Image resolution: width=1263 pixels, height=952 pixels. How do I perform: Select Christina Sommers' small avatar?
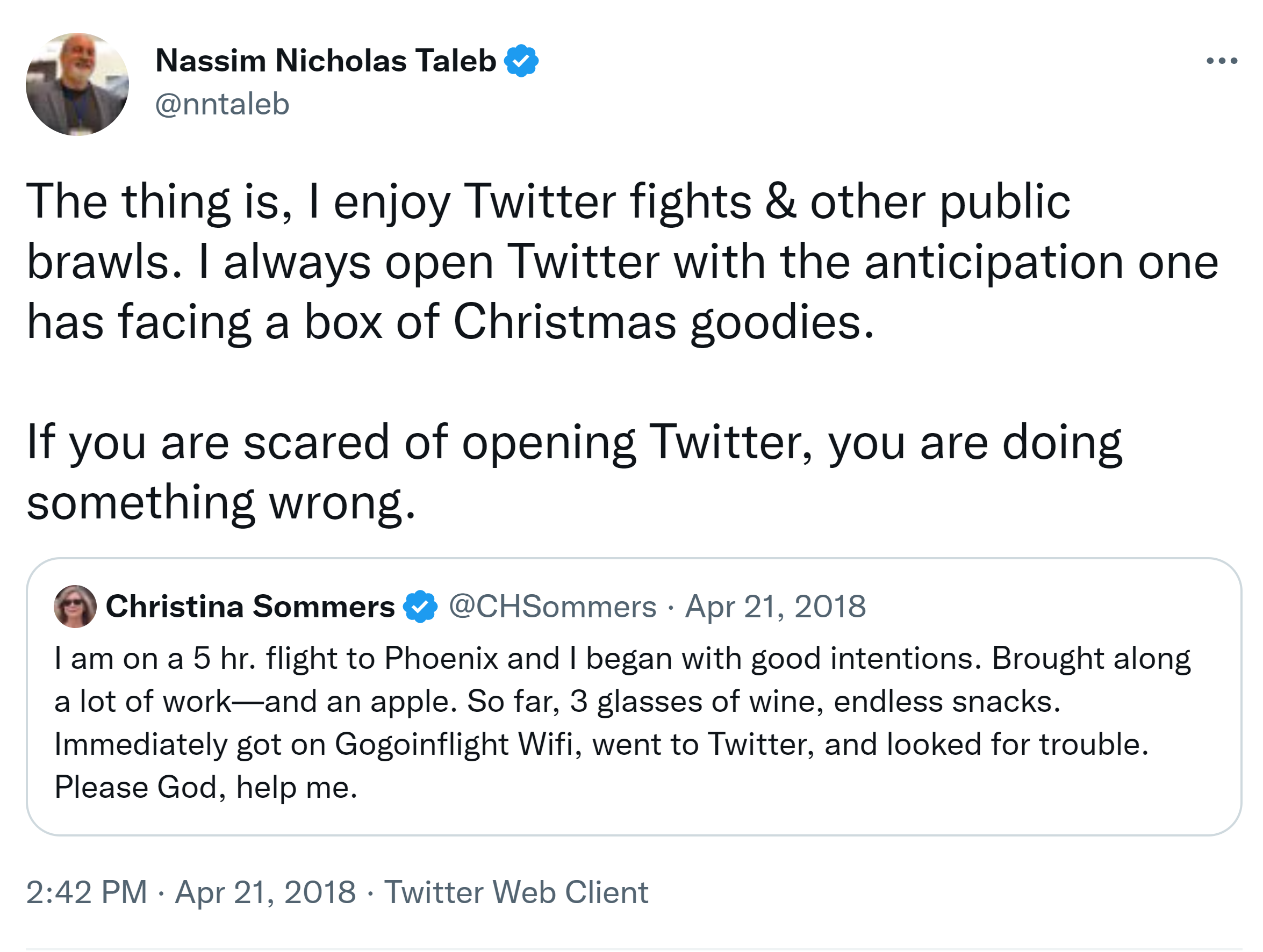(x=75, y=606)
